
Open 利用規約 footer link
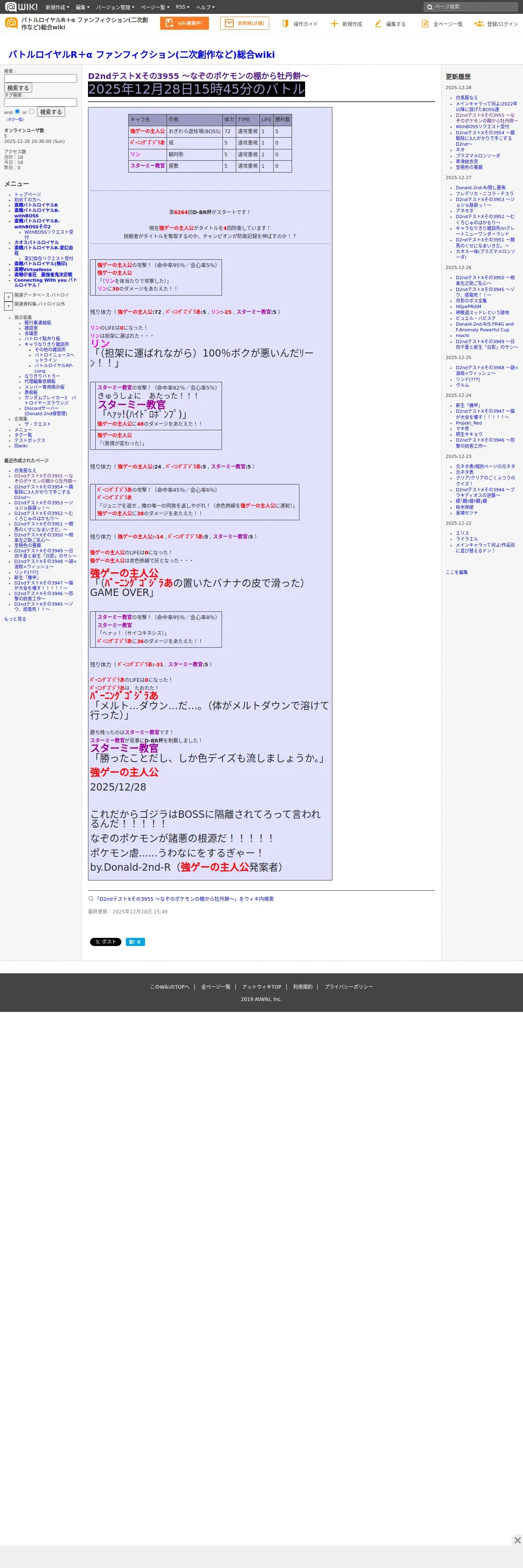303,987
